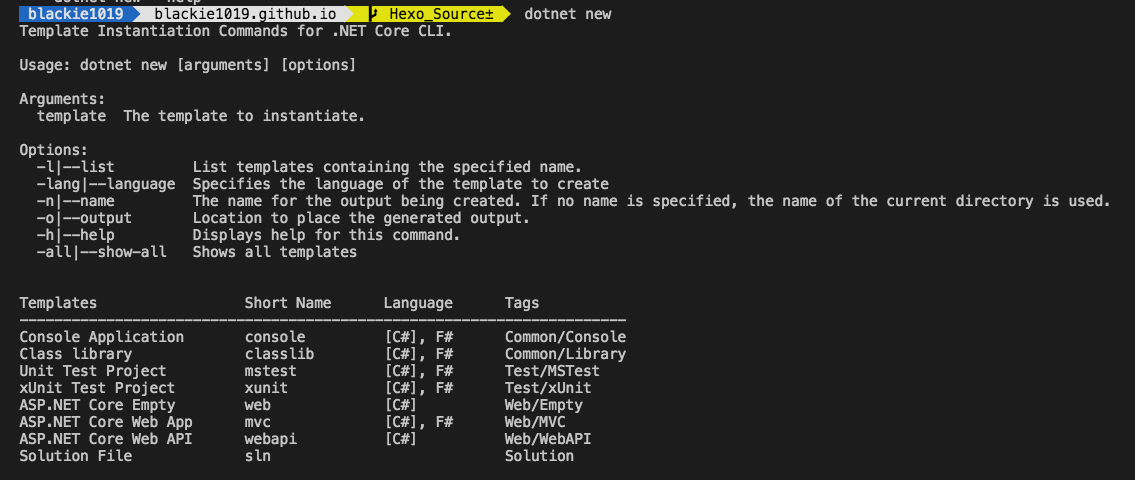The width and height of the screenshot is (1135, 480).
Task: Click the 'Web/MVC' tag text
Action: (x=535, y=422)
